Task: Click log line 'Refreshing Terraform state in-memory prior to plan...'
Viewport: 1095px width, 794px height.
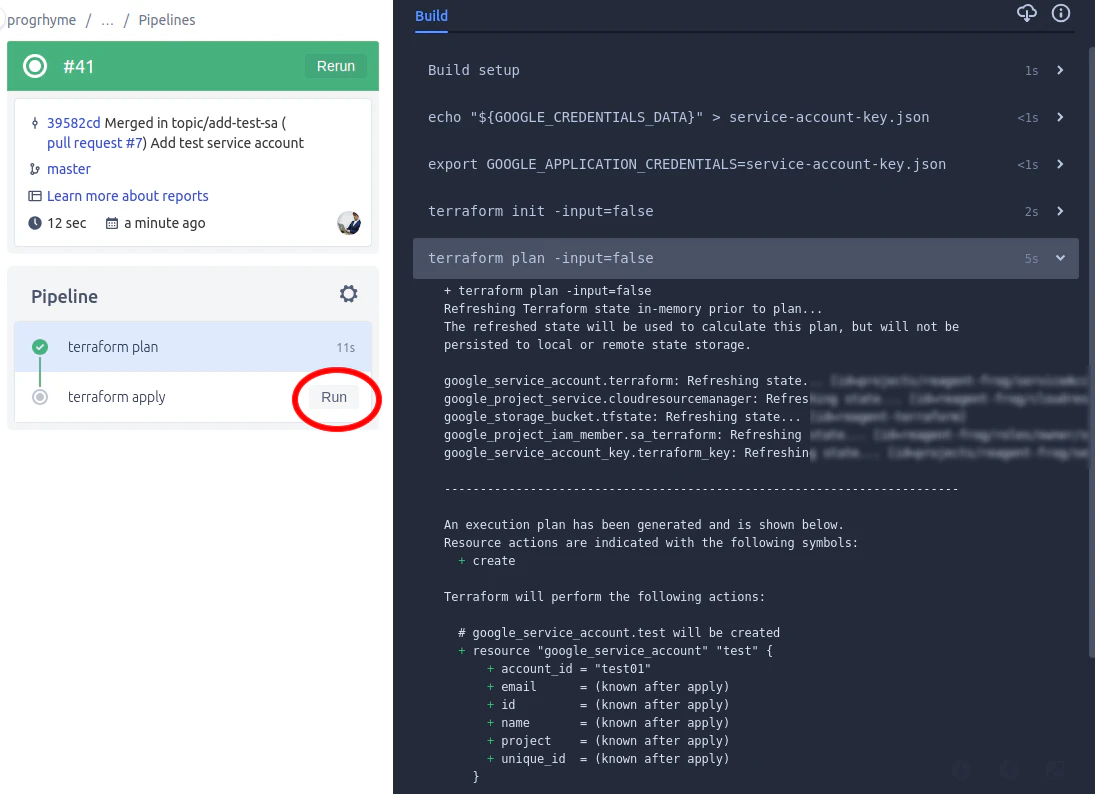Action: coord(633,309)
